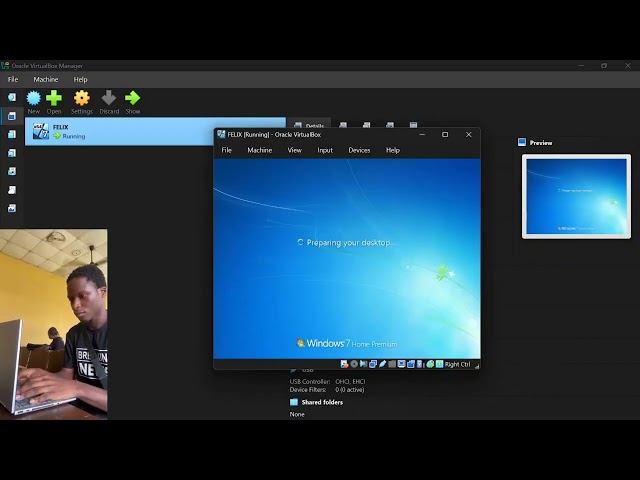Click the Shared folders folder icon

294,402
